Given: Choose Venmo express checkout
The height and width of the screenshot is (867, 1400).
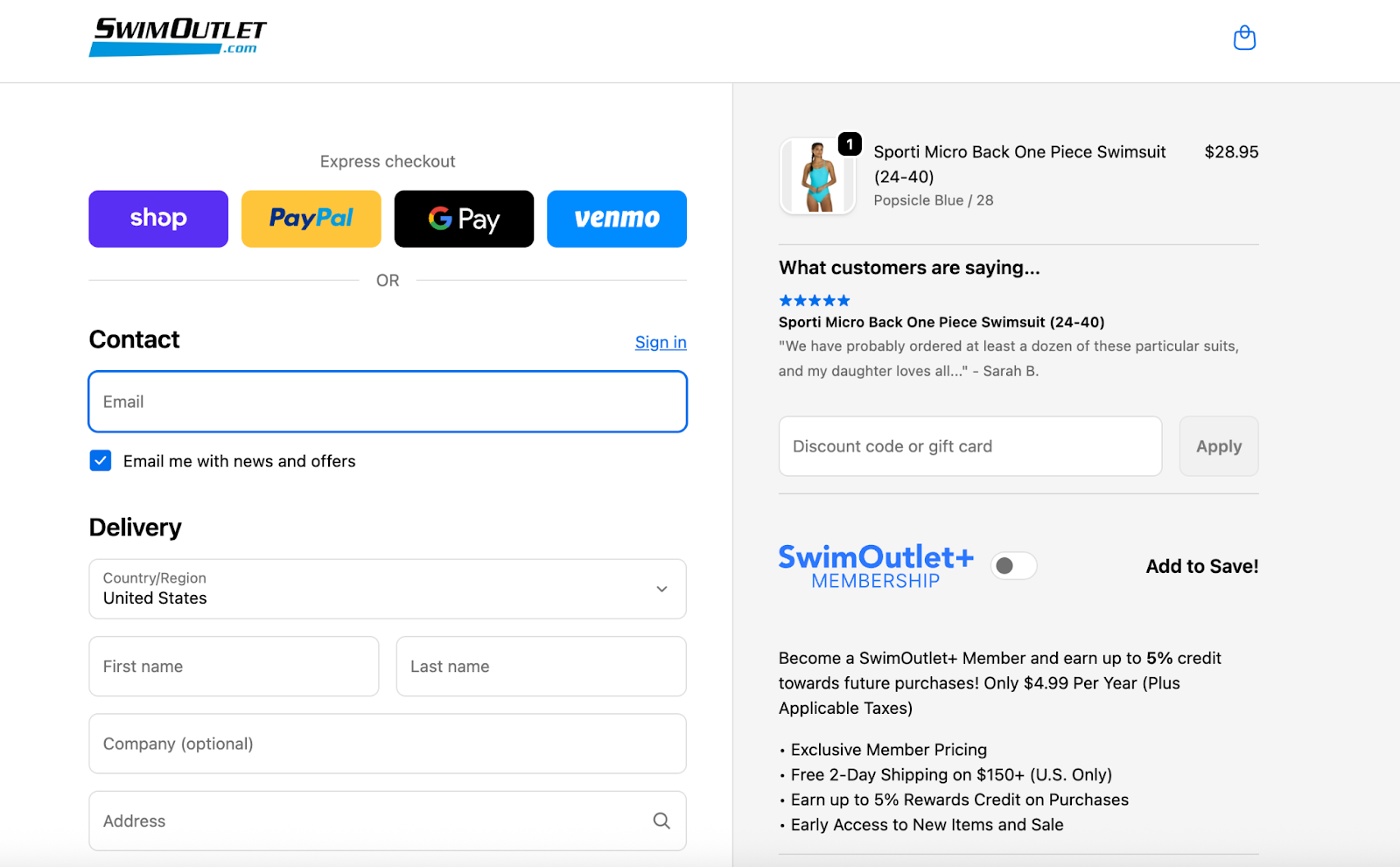Looking at the screenshot, I should click(617, 219).
